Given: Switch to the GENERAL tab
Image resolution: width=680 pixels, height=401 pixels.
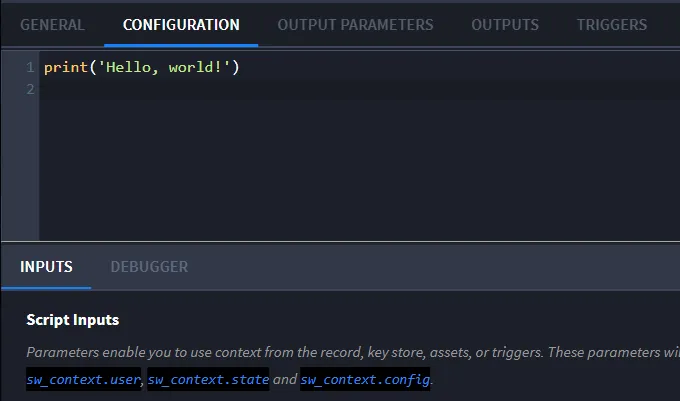Looking at the screenshot, I should pos(52,25).
